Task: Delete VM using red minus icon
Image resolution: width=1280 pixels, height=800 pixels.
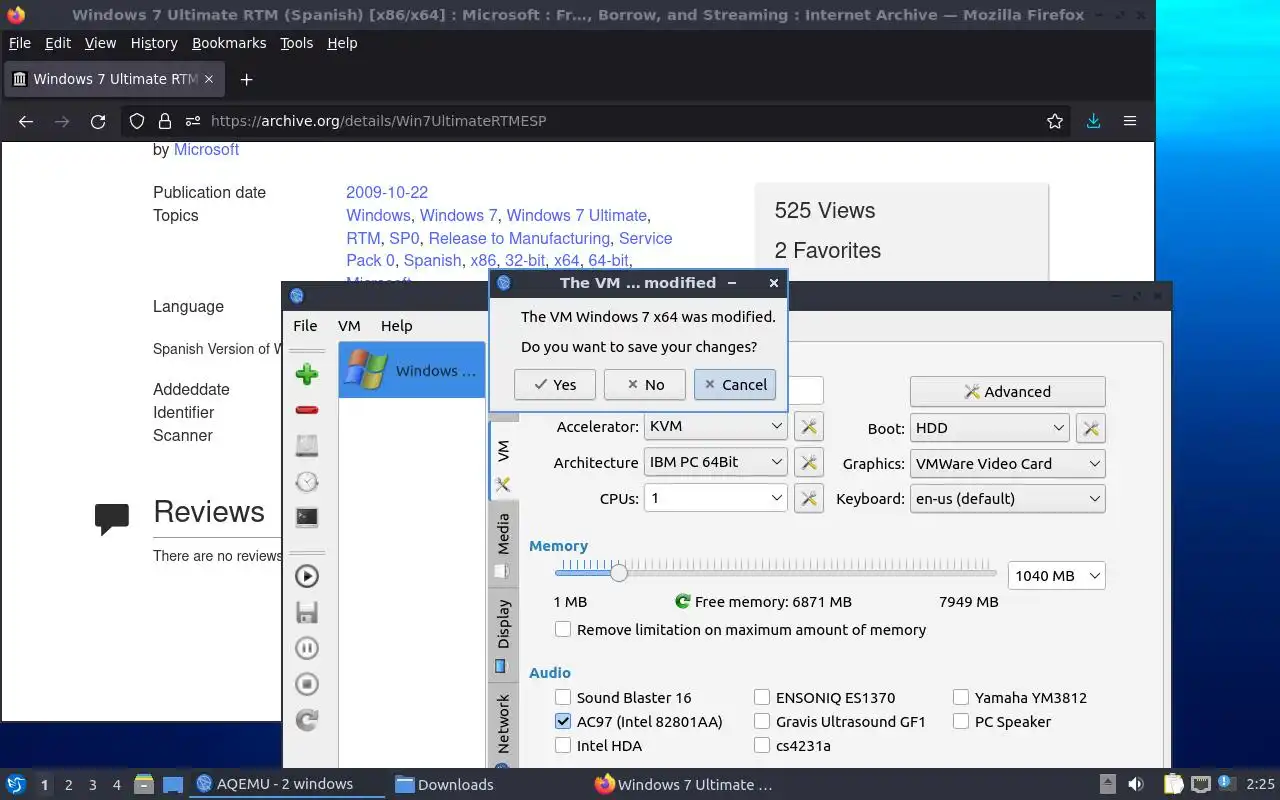Action: 307,410
